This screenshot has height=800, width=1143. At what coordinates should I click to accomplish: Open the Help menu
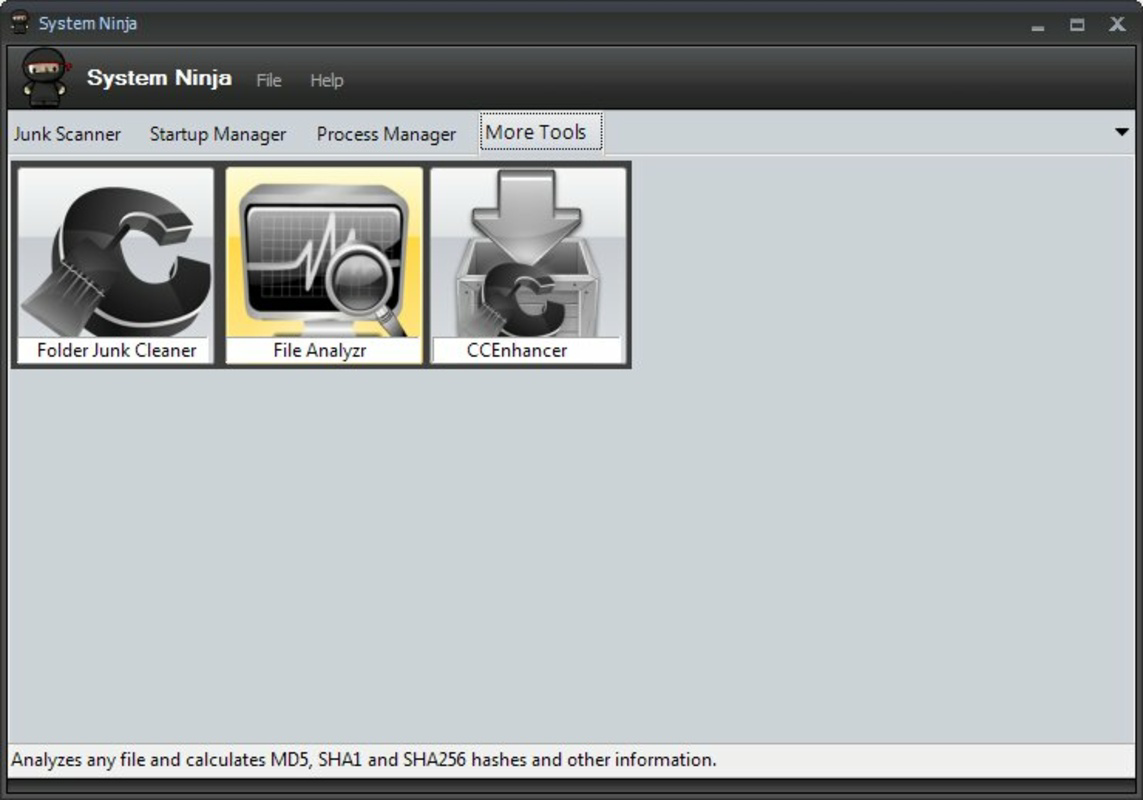[327, 80]
